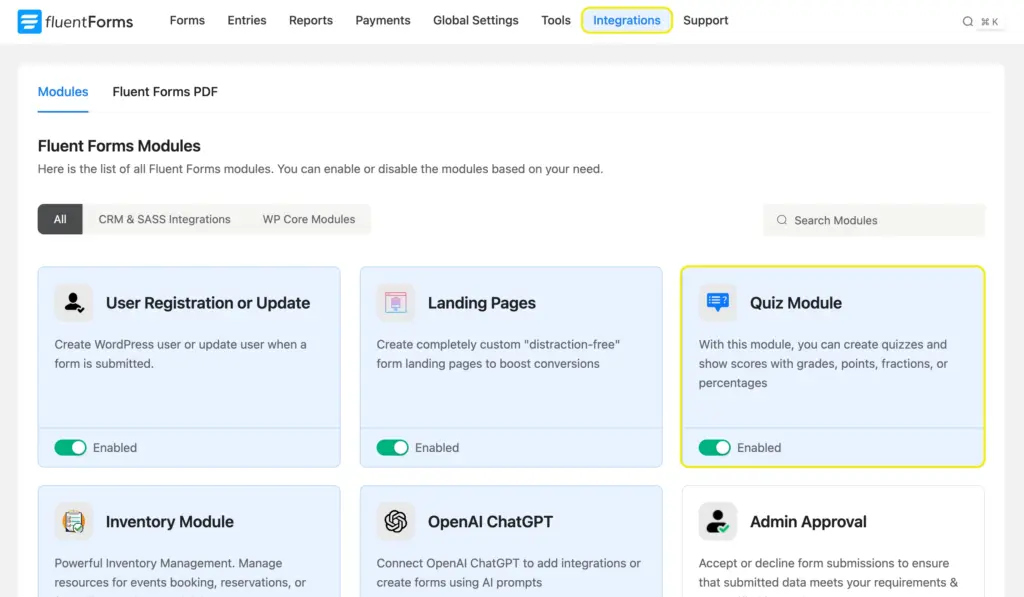Select the Inventory Module clipboard icon
The width and height of the screenshot is (1024, 597).
point(72,521)
